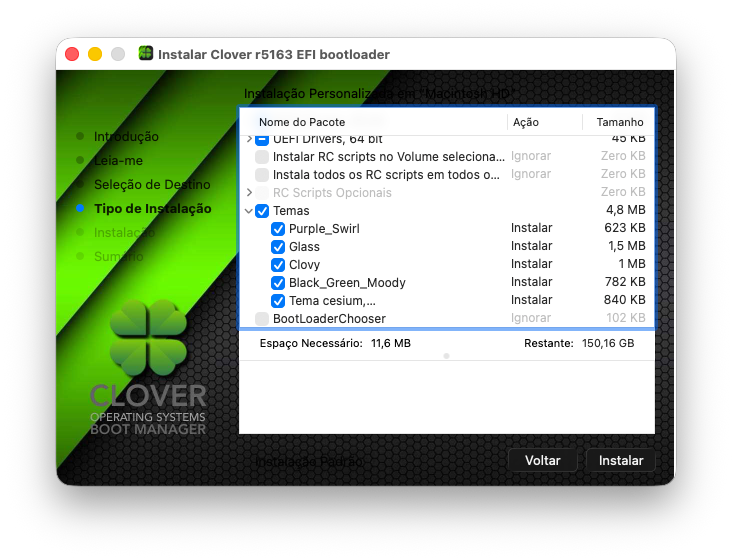Screen dimensions: 732x560
Task: Click the Ação column header
Action: click(x=526, y=122)
